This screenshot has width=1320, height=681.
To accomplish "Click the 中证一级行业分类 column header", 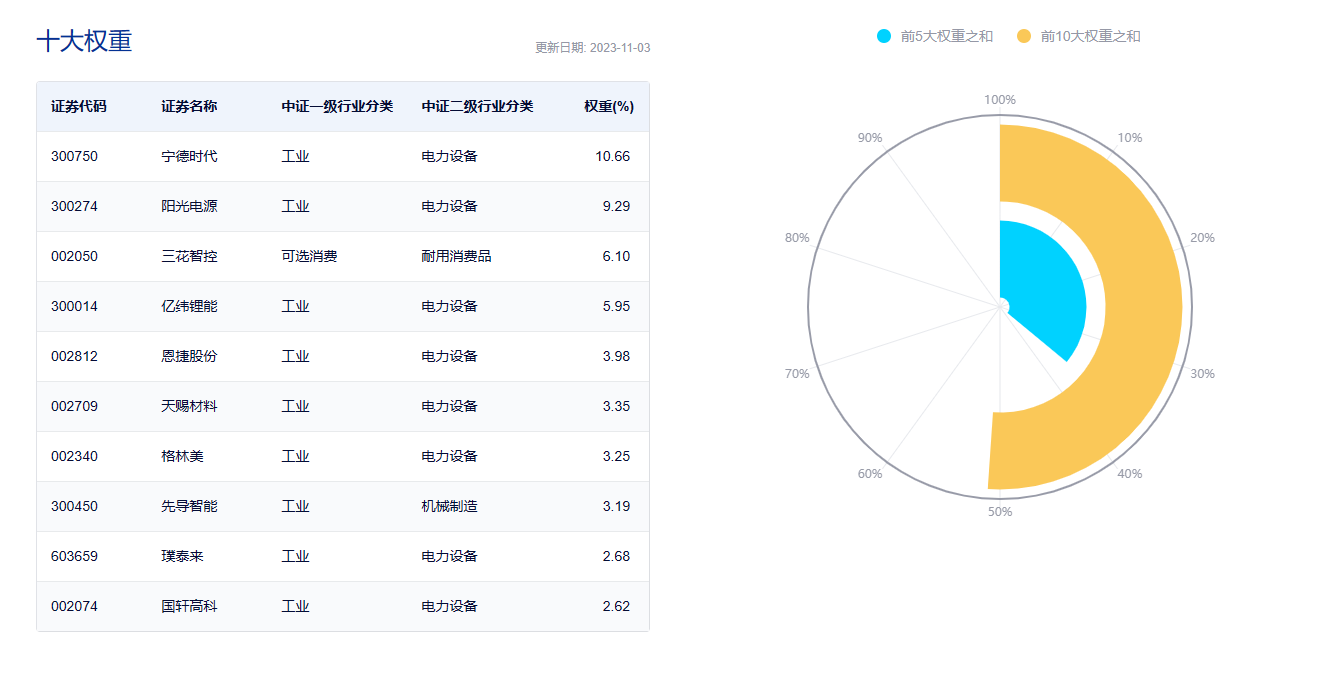I will pos(337,107).
